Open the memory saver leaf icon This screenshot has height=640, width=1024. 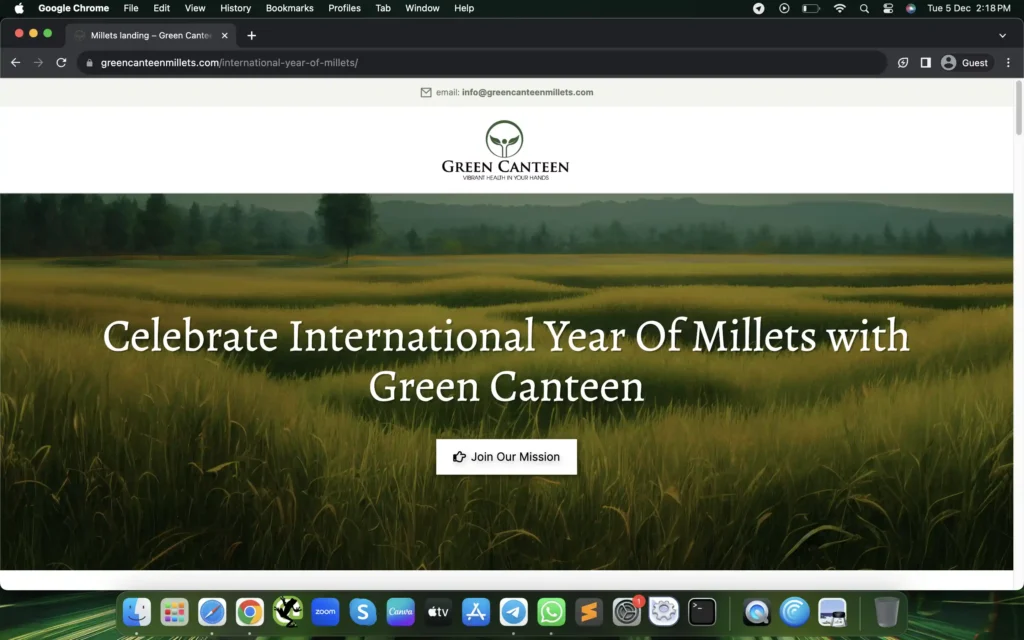pos(903,63)
